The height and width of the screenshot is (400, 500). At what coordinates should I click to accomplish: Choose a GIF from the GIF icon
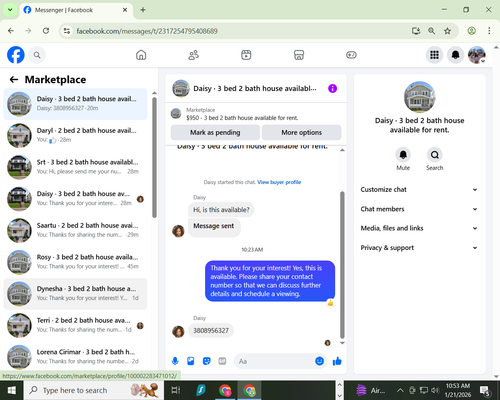click(x=222, y=361)
